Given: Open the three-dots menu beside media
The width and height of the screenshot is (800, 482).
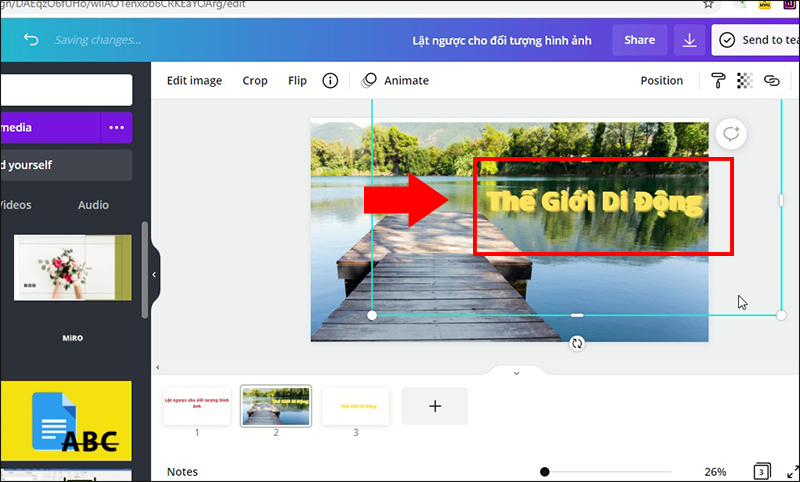Looking at the screenshot, I should [116, 128].
